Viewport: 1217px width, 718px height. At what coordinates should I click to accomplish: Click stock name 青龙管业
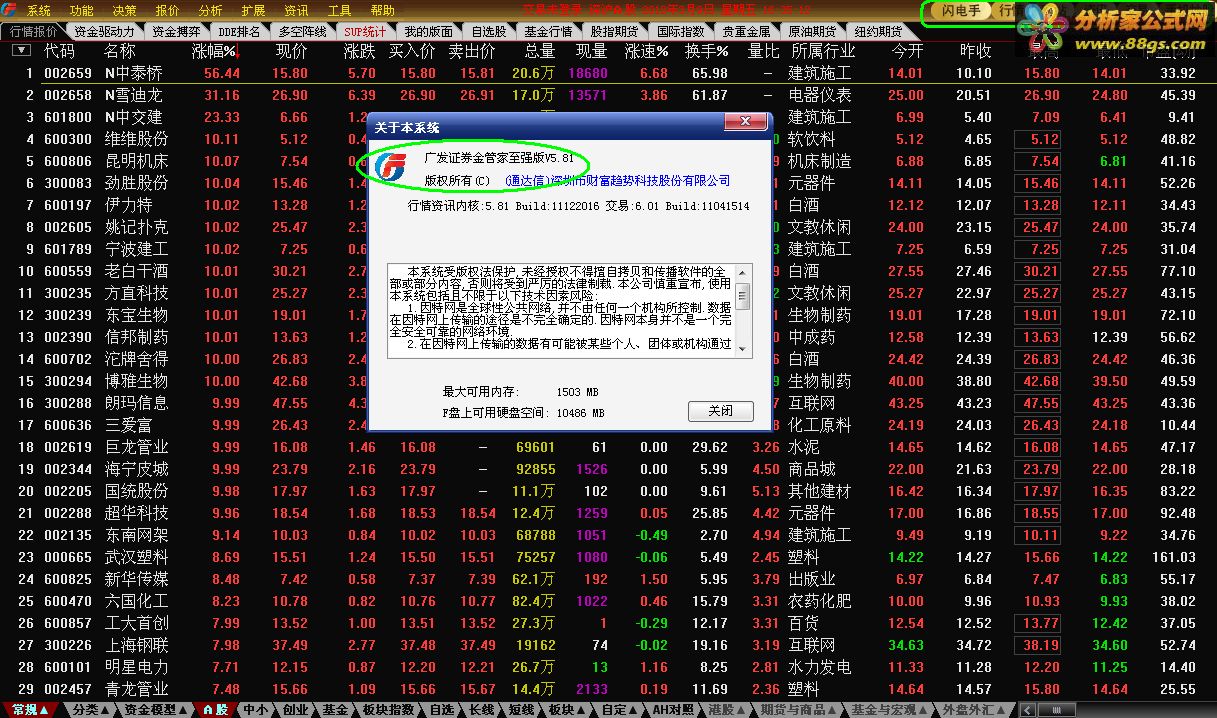pos(136,689)
